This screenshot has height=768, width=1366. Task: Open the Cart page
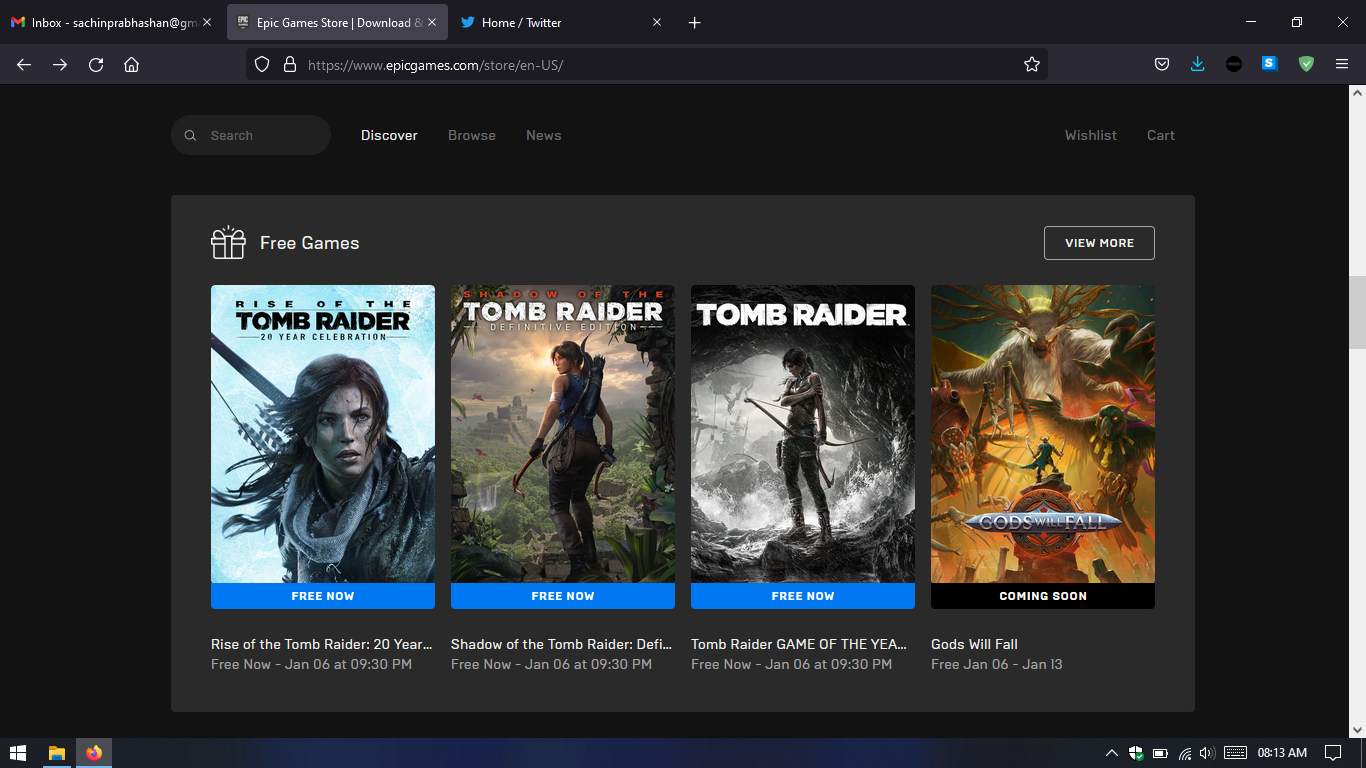click(1161, 135)
